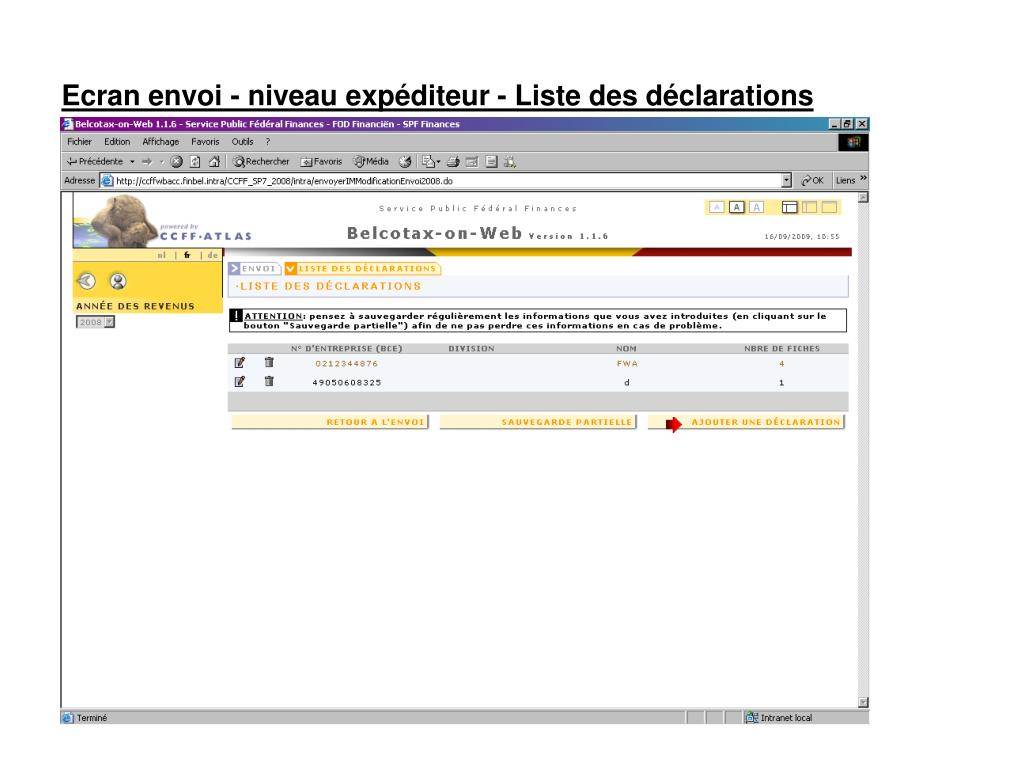Viewport: 1024px width, 768px height.
Task: Click the yellow back arrow icon in sidebar
Action: 87,281
